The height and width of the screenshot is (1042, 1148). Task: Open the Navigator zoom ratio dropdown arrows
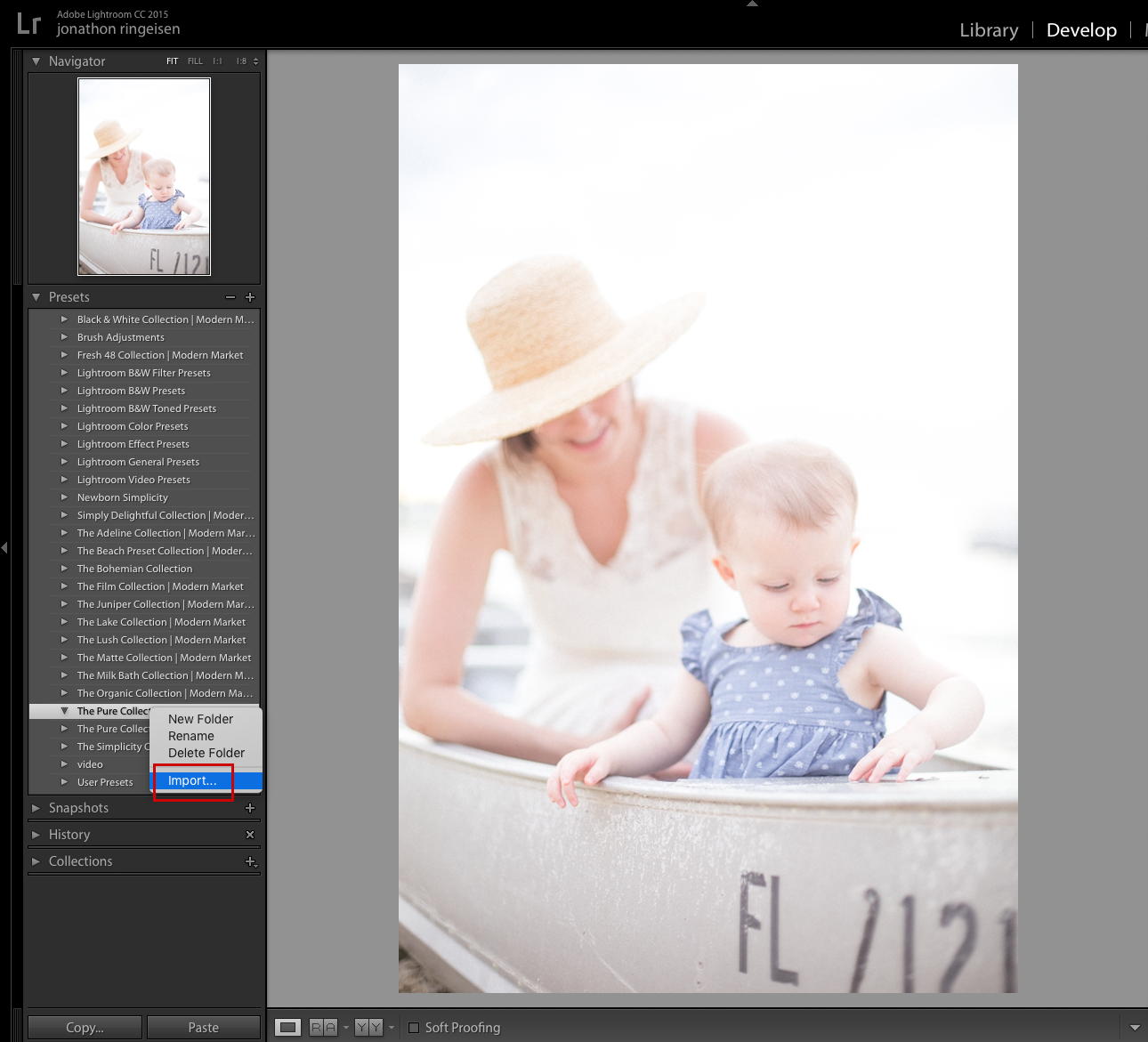255,61
